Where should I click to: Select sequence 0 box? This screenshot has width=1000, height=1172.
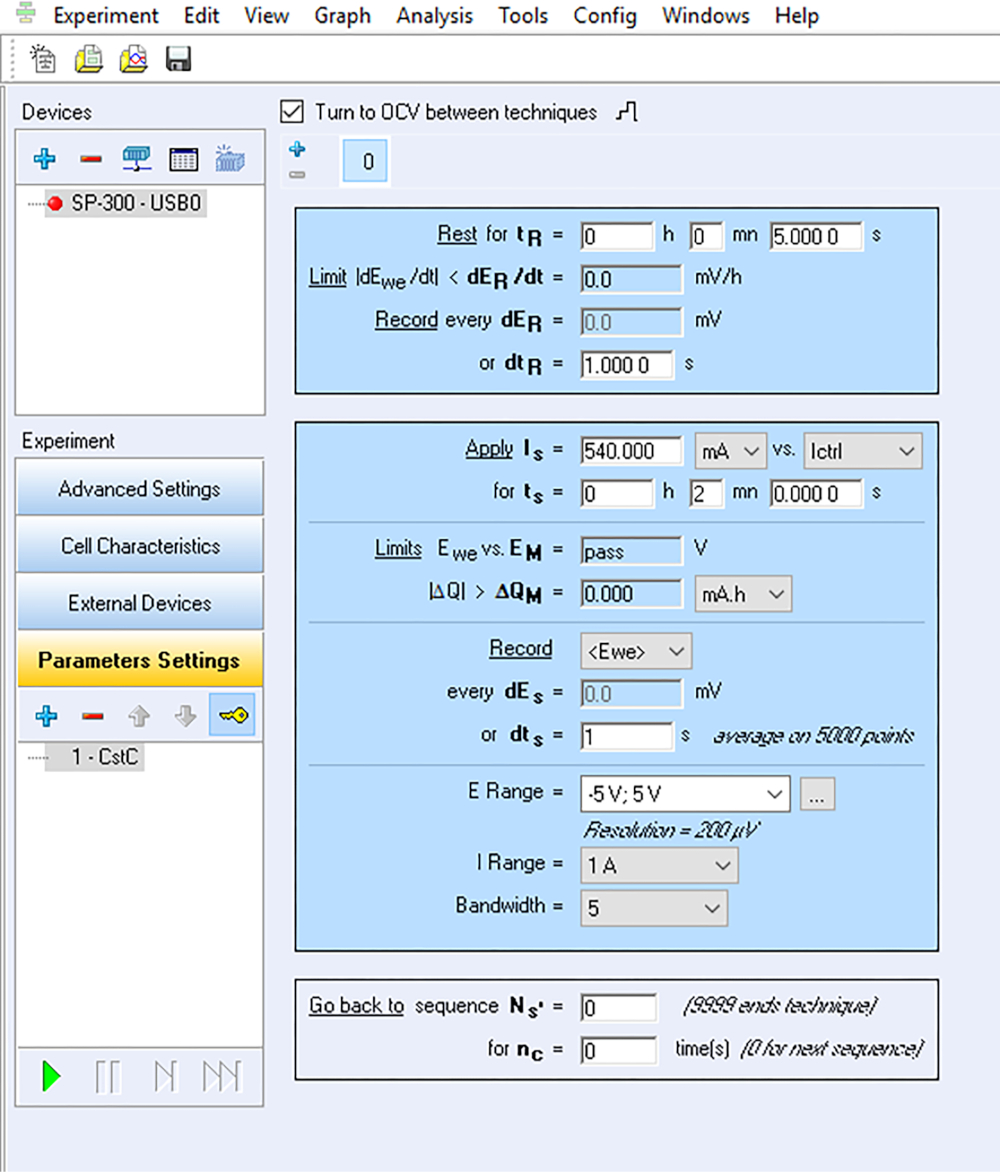(x=365, y=161)
